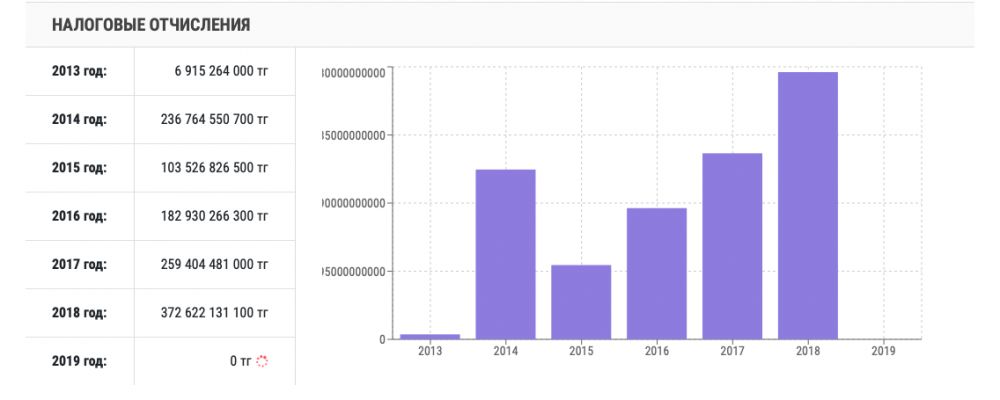
Task: Click the НАЛОГОВЫЕ ОТЧИСЛЕНИЯ section header
Action: 151,24
